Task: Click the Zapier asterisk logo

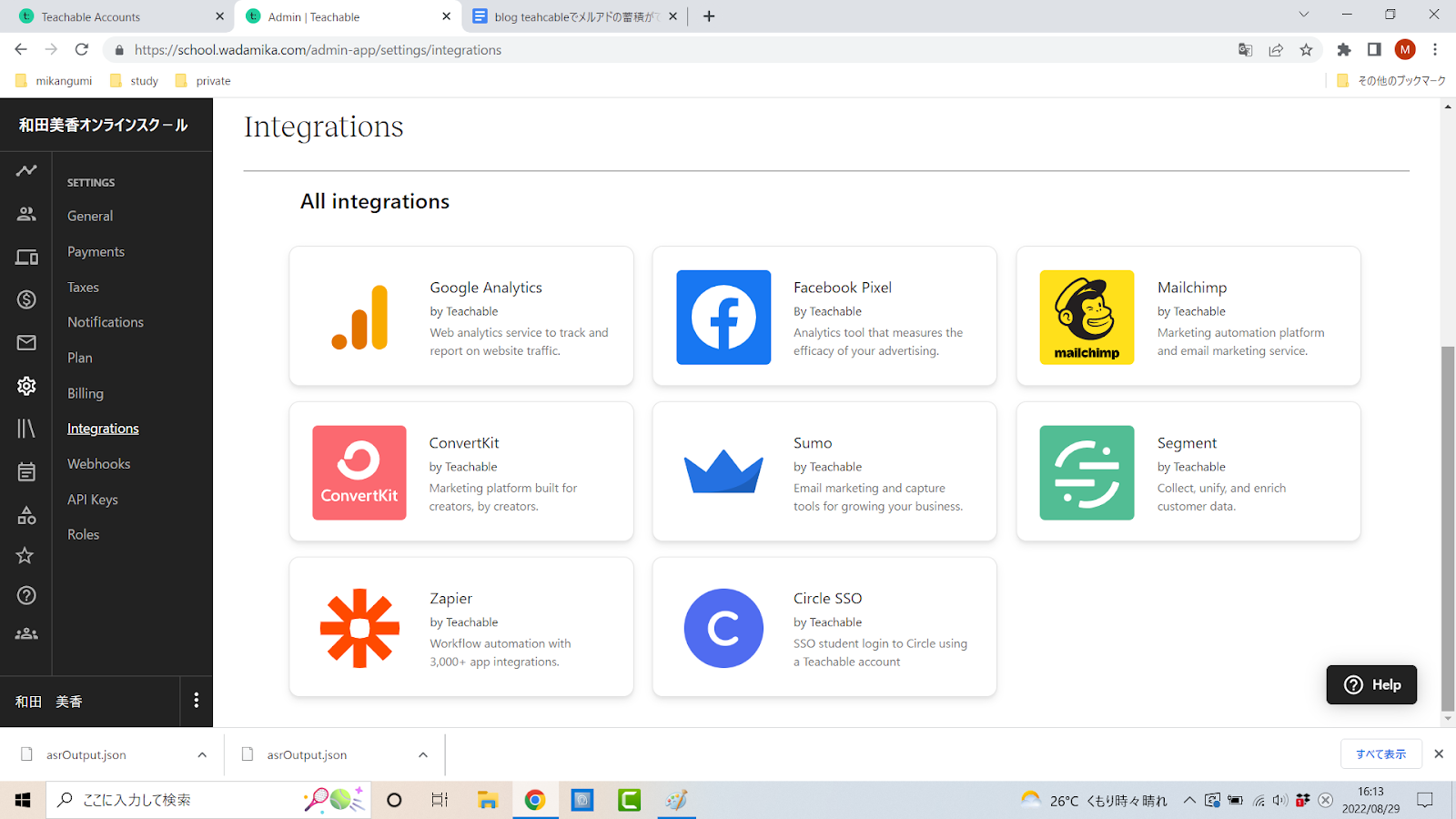Action: 360,629
